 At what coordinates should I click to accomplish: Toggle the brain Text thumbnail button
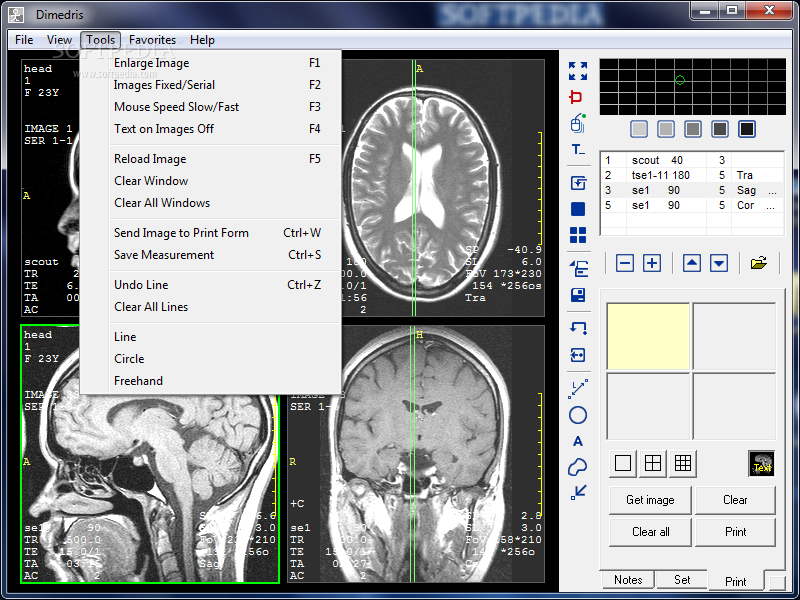point(761,463)
